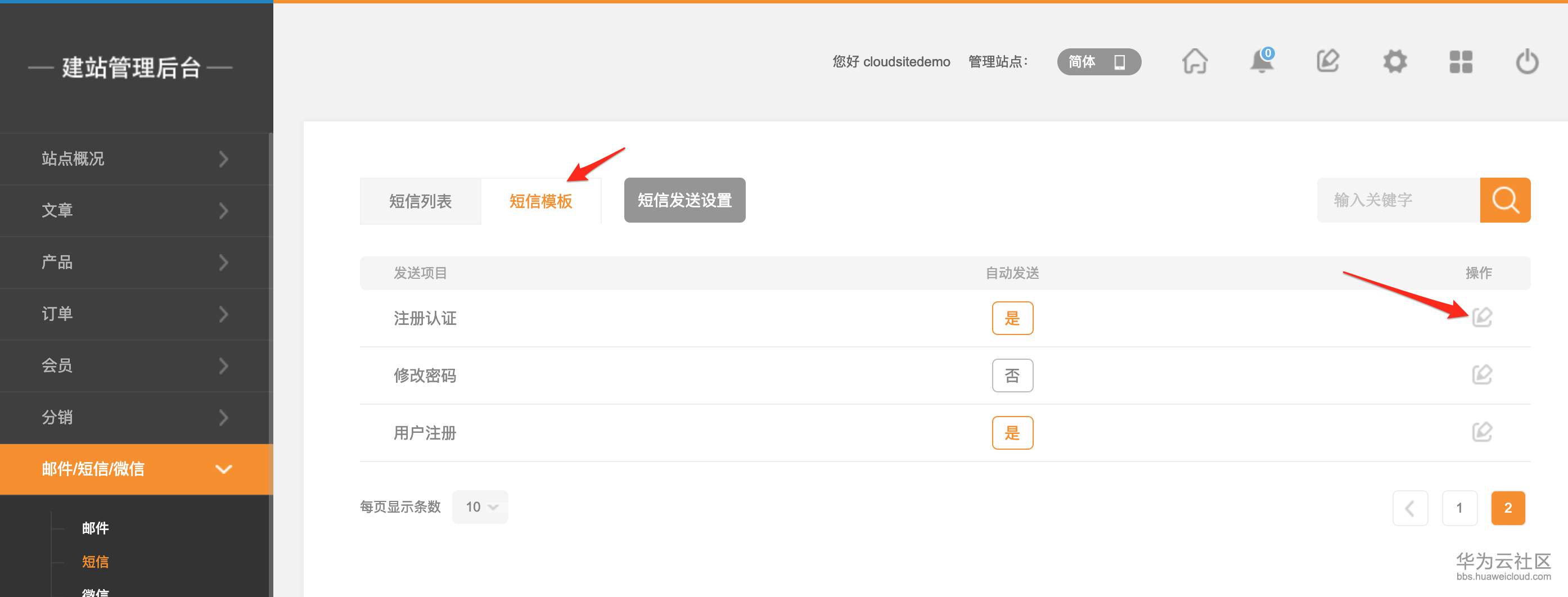Select page 2 in pagination
Image resolution: width=1568 pixels, height=597 pixels.
tap(1508, 508)
